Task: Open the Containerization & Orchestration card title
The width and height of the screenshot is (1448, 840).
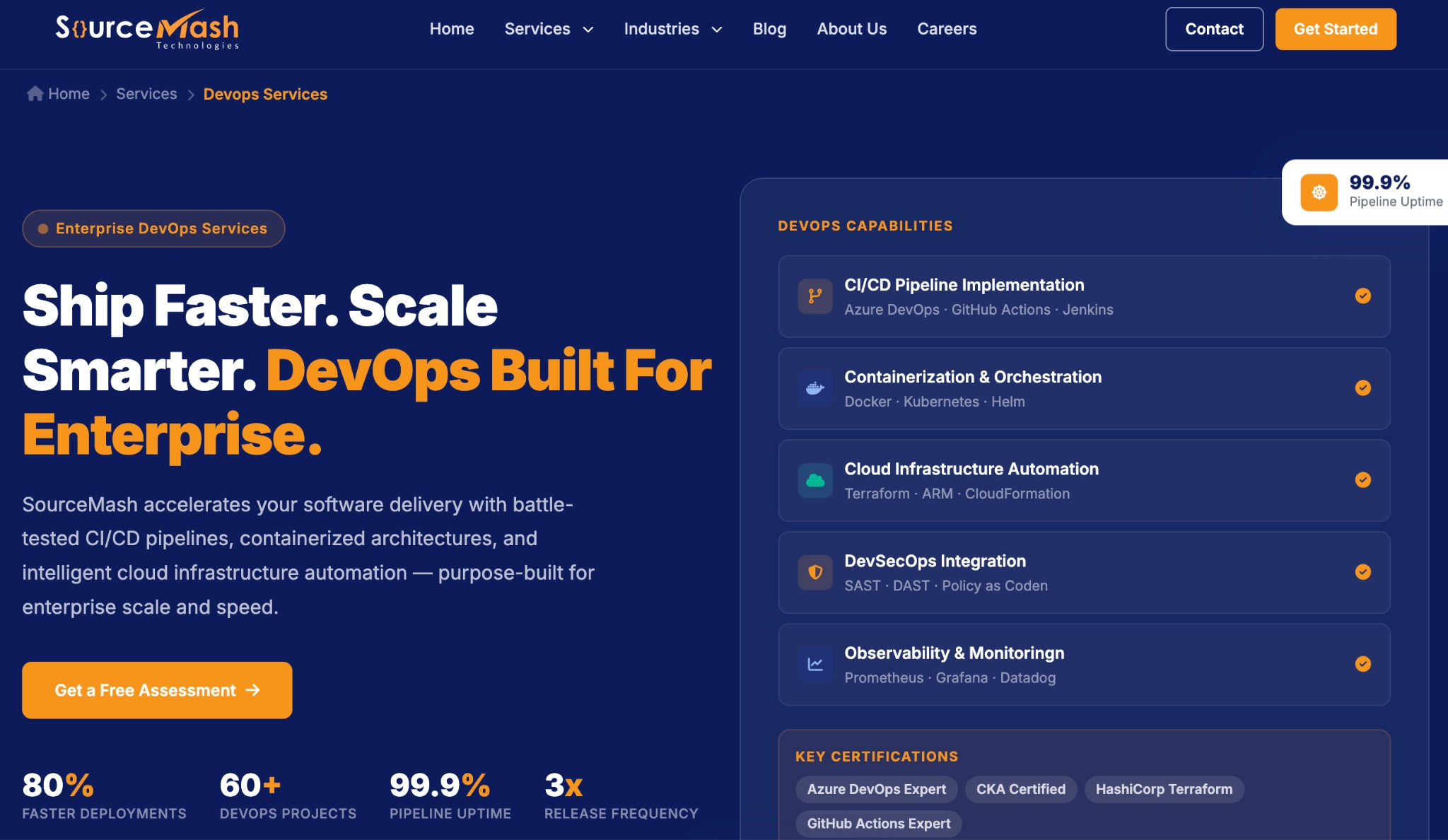Action: coord(973,377)
